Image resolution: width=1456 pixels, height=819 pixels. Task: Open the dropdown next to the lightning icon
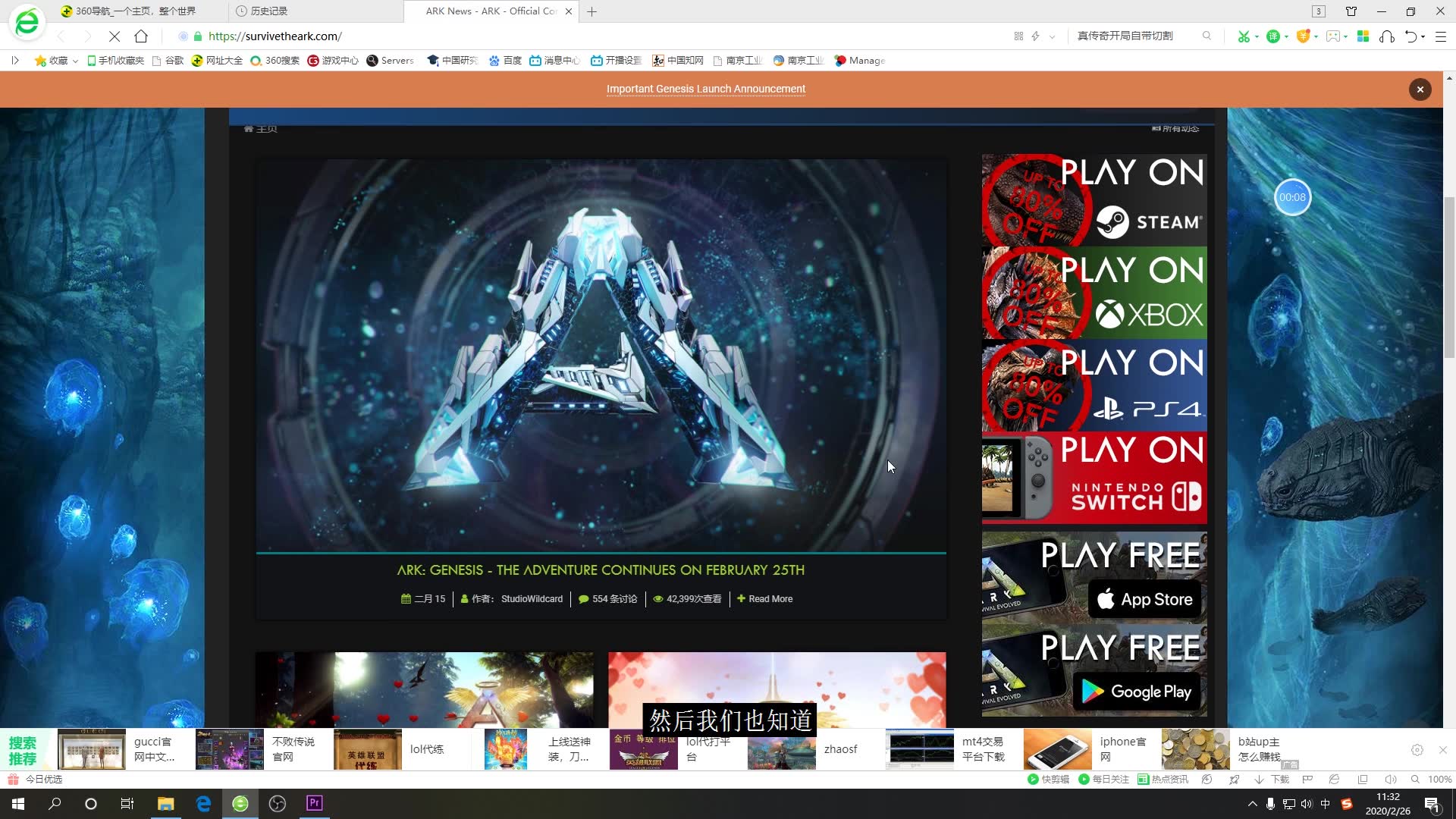(x=1052, y=36)
